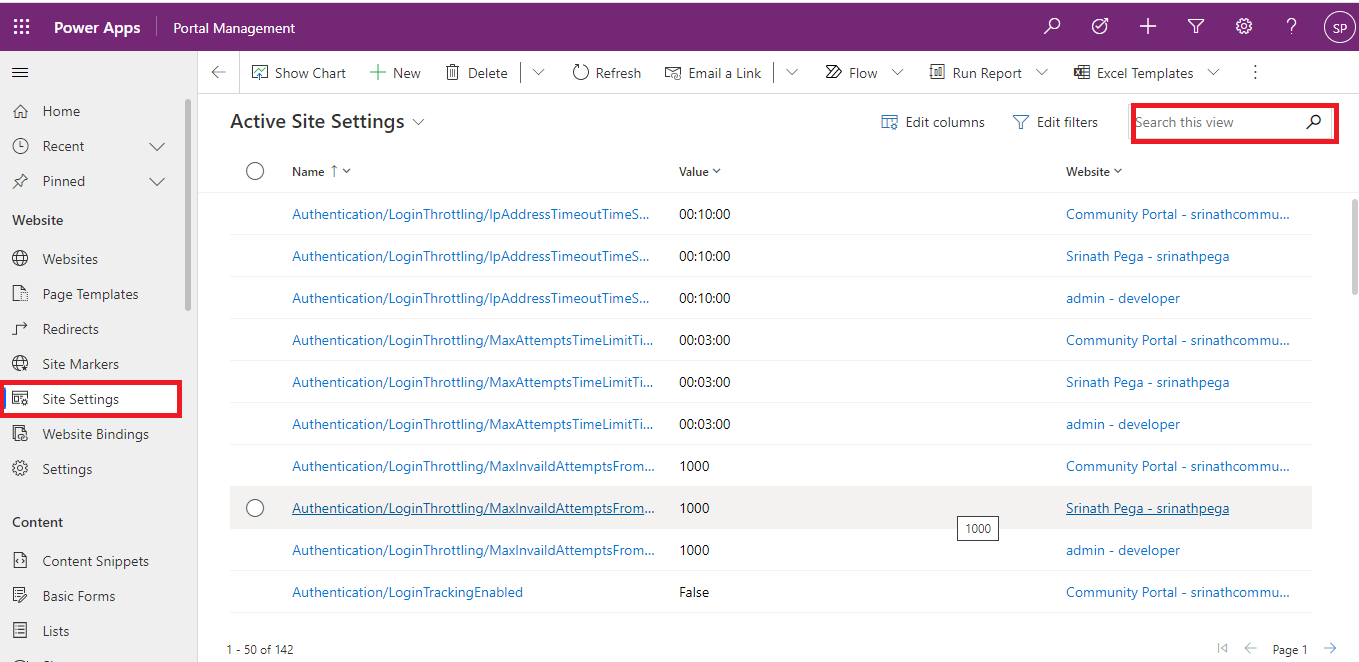The image size is (1359, 662).
Task: Open the Flow dropdown arrow
Action: click(897, 73)
